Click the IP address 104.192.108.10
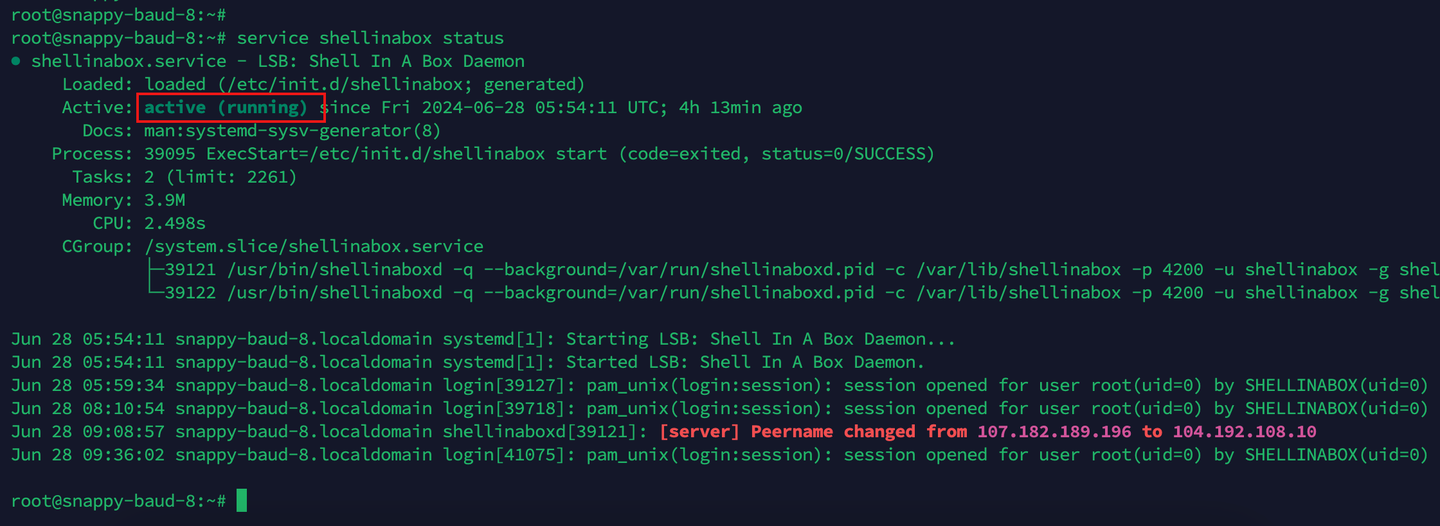The image size is (1440, 526). point(1244,432)
